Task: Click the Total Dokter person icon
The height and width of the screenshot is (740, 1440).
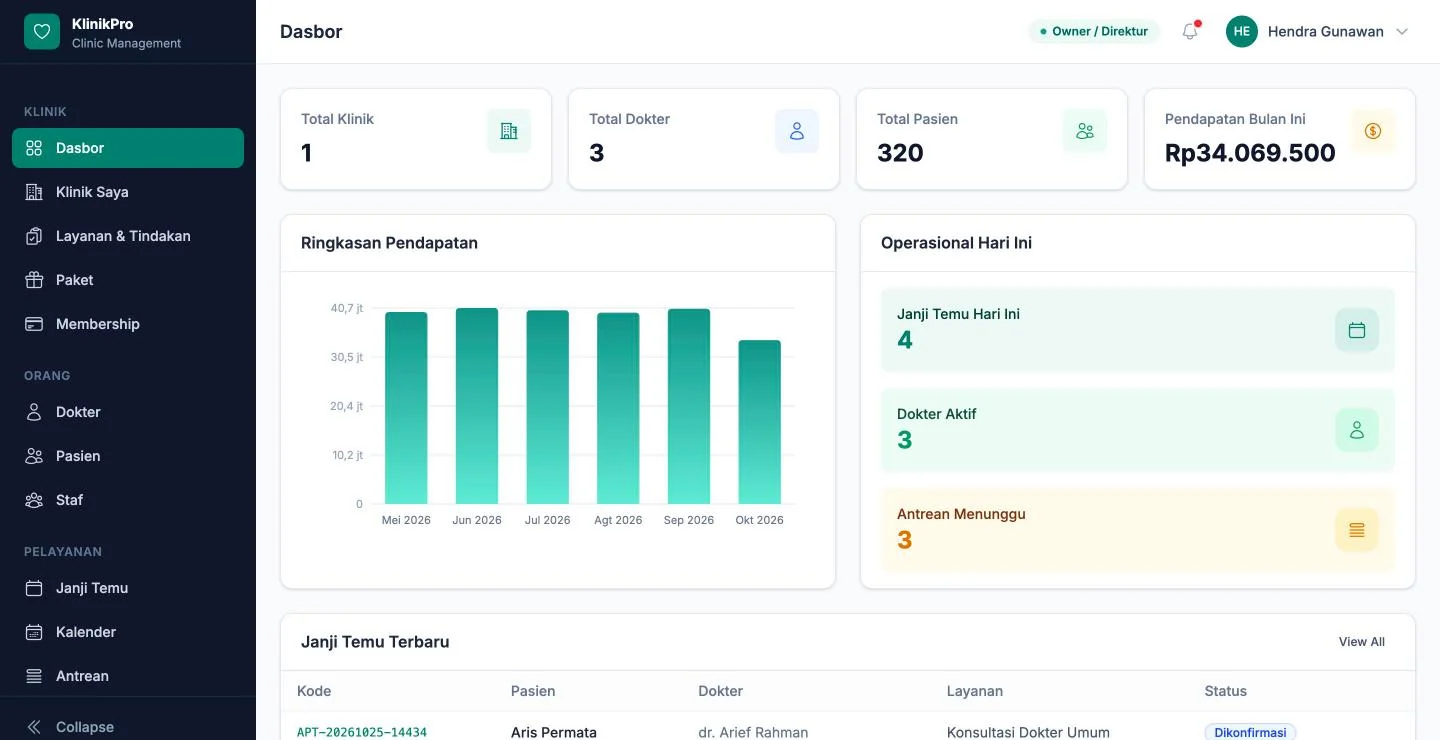Action: pos(797,131)
